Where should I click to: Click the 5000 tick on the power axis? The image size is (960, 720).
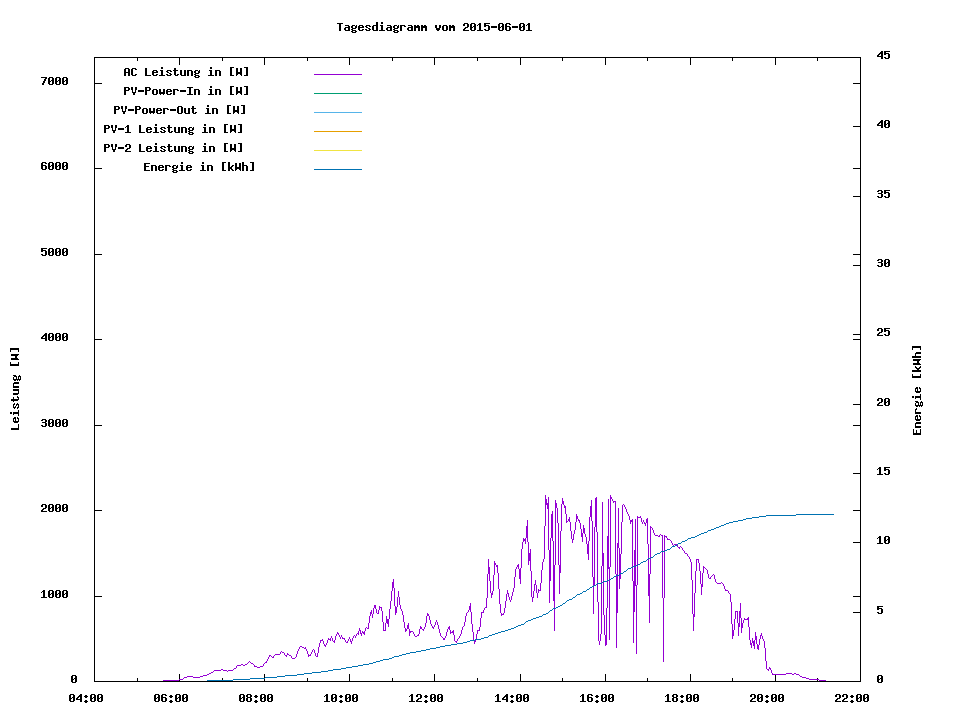[54, 252]
